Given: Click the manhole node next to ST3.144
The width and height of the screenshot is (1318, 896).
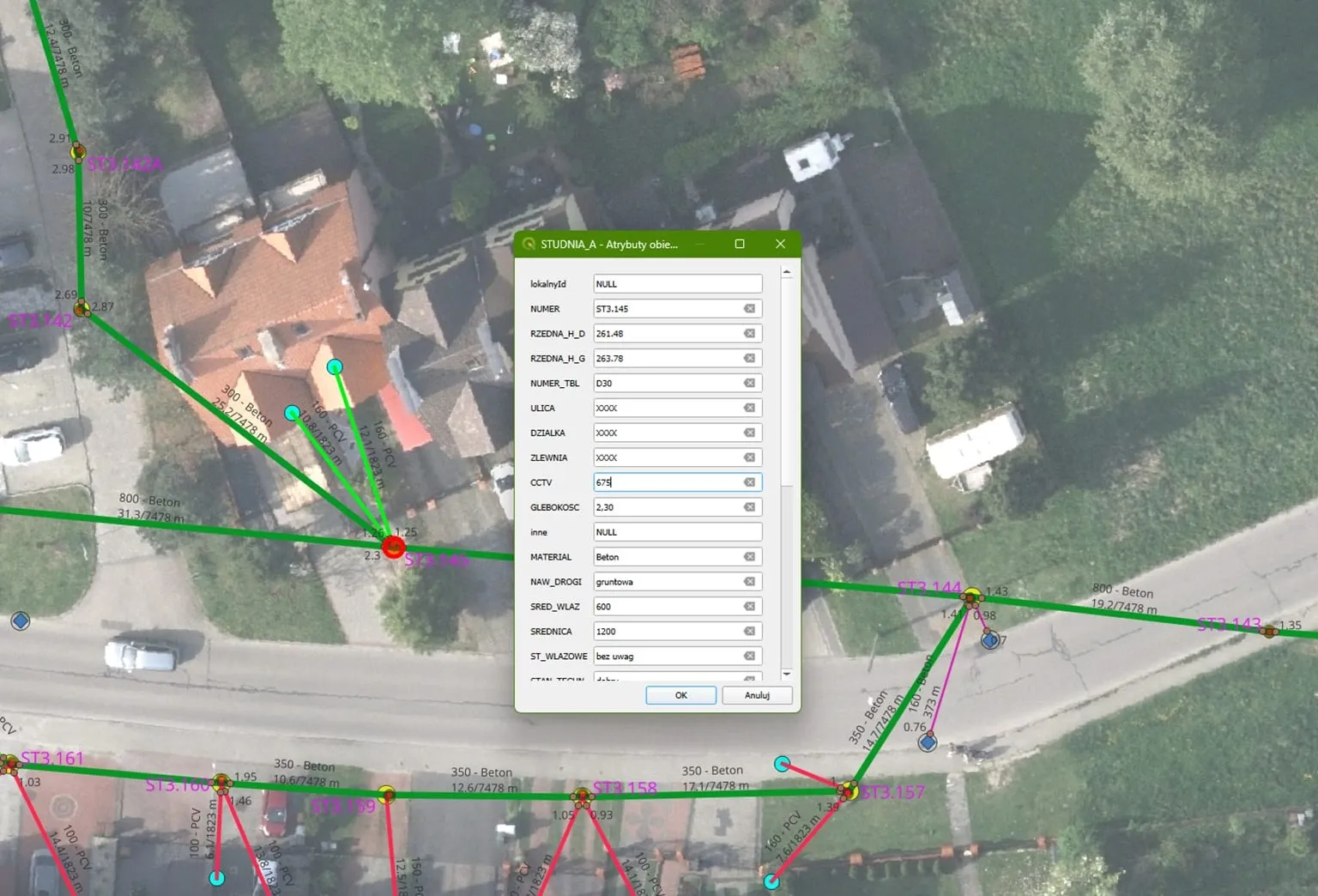Looking at the screenshot, I should pos(971,597).
